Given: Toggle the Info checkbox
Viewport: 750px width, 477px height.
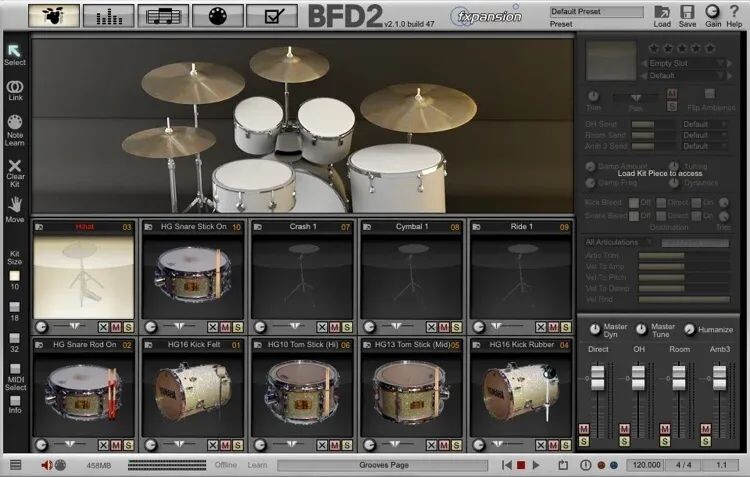Looking at the screenshot, I should (15, 400).
